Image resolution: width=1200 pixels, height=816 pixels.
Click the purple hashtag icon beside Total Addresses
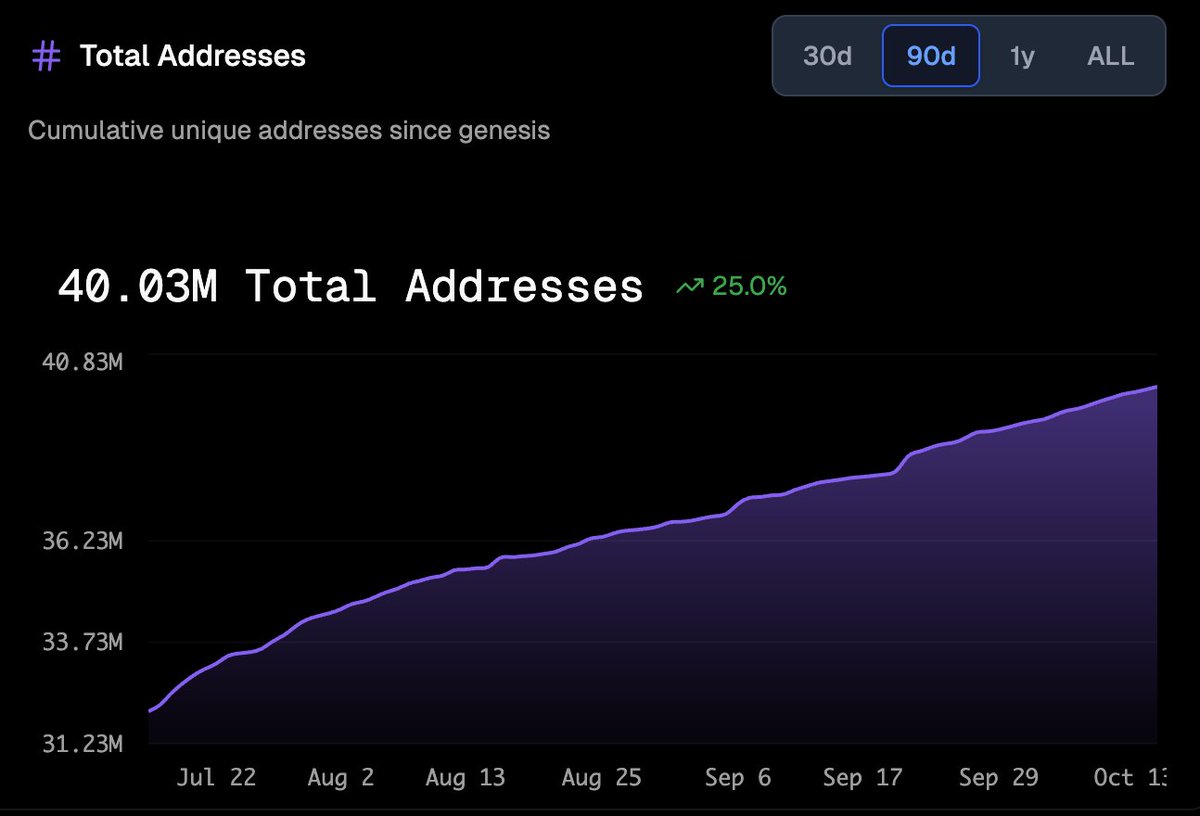click(45, 57)
